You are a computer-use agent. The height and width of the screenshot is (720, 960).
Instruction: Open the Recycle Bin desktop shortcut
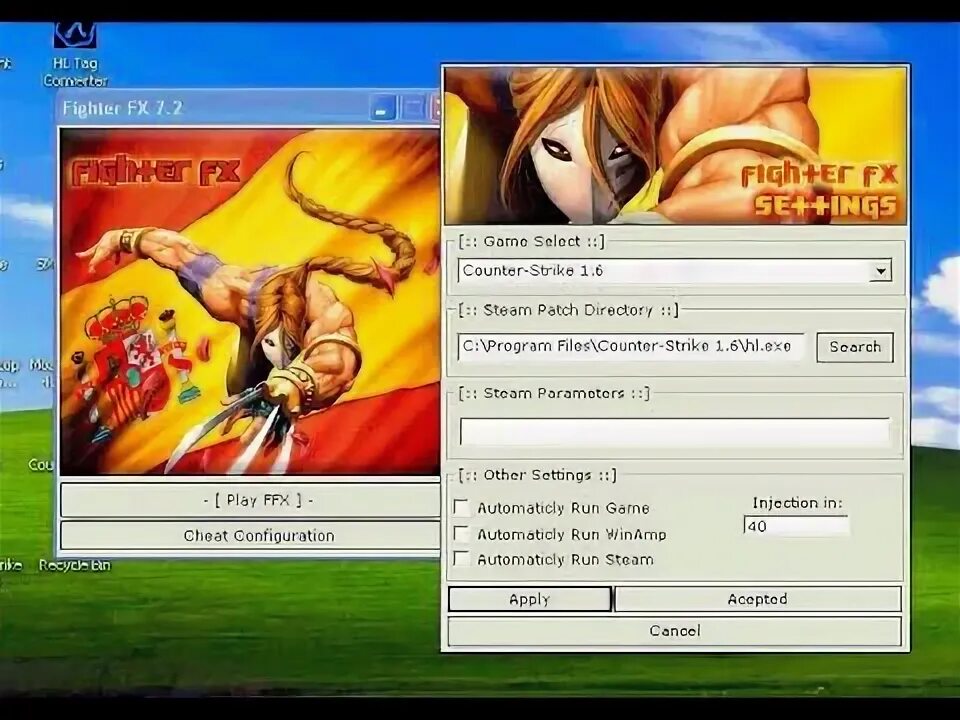75,565
